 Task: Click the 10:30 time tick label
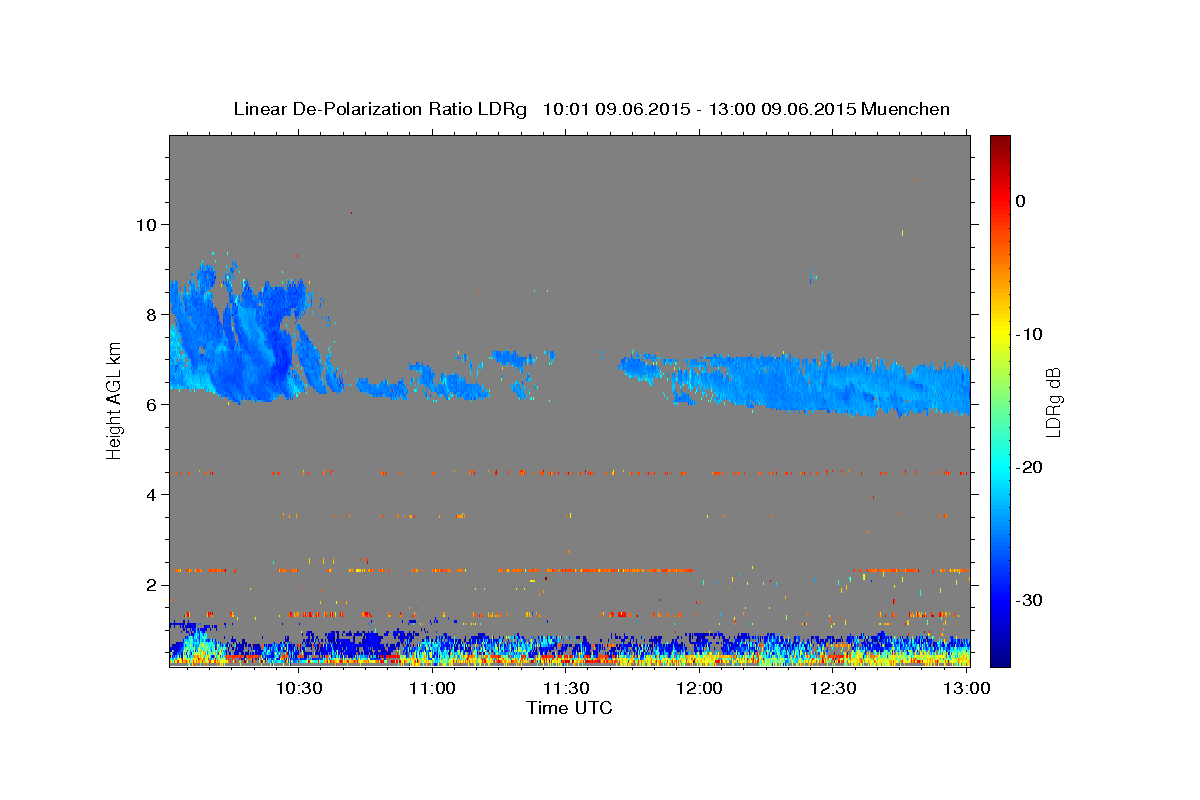coord(298,688)
